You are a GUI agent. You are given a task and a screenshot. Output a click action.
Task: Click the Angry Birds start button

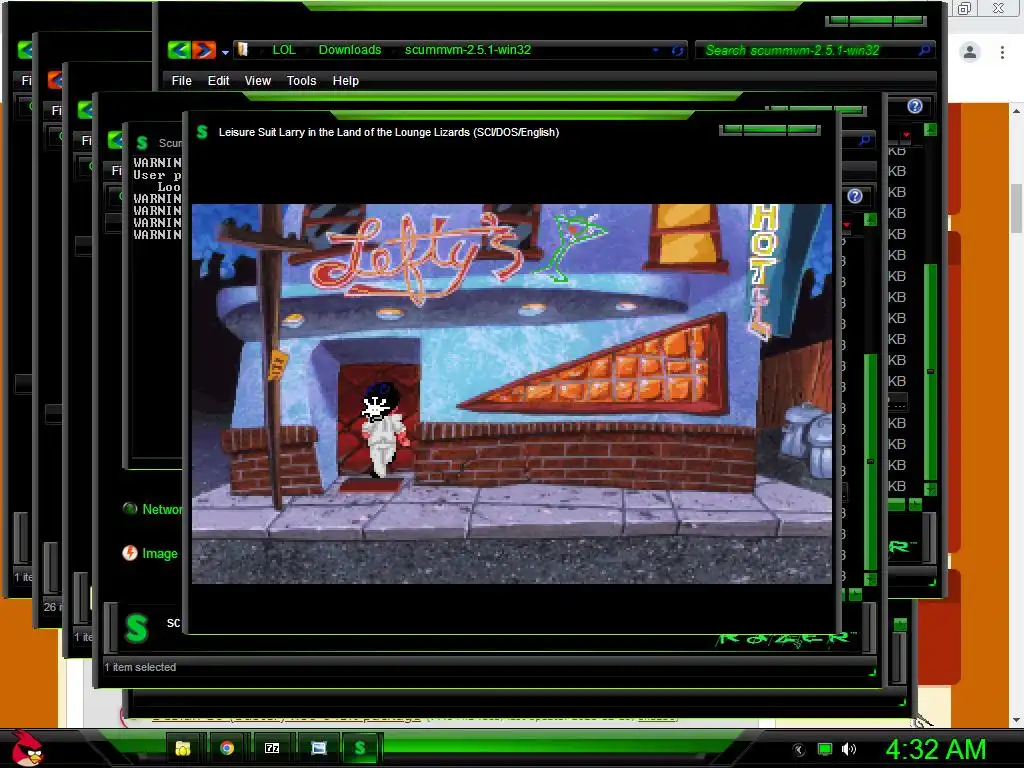click(x=27, y=748)
